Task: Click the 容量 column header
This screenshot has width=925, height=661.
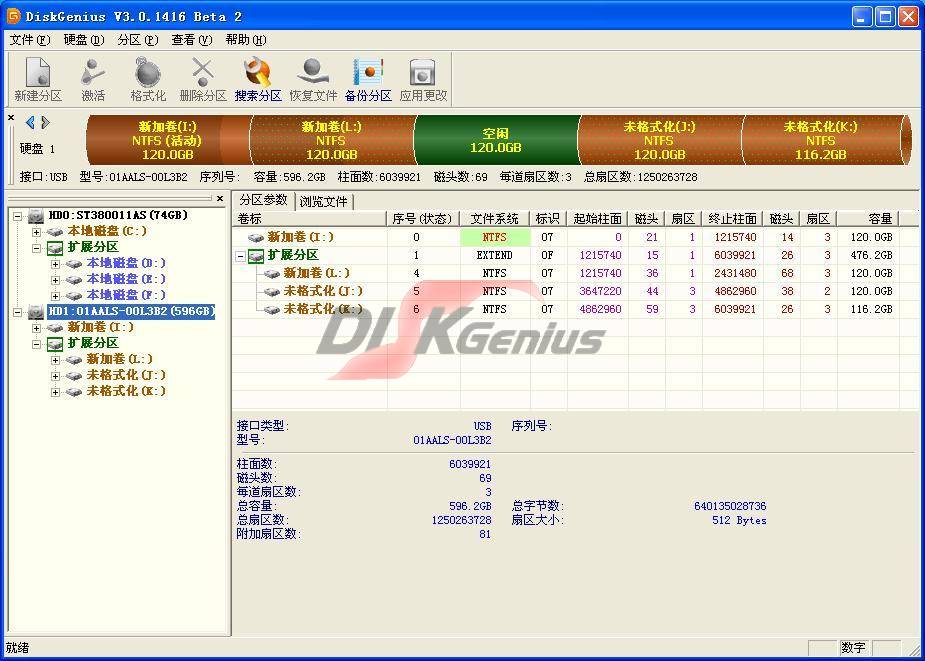Action: (x=868, y=219)
